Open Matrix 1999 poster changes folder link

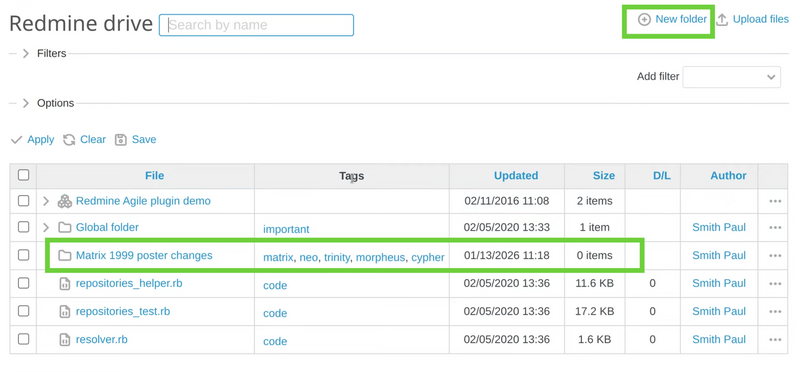coord(144,255)
